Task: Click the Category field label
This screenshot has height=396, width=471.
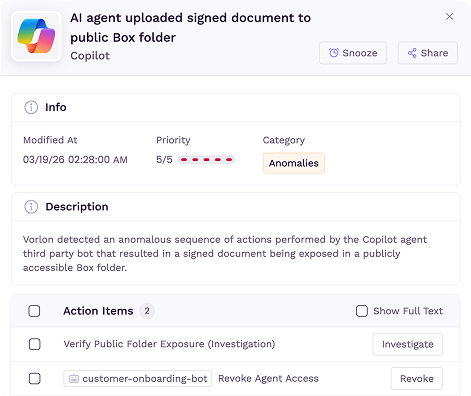Action: tap(284, 140)
